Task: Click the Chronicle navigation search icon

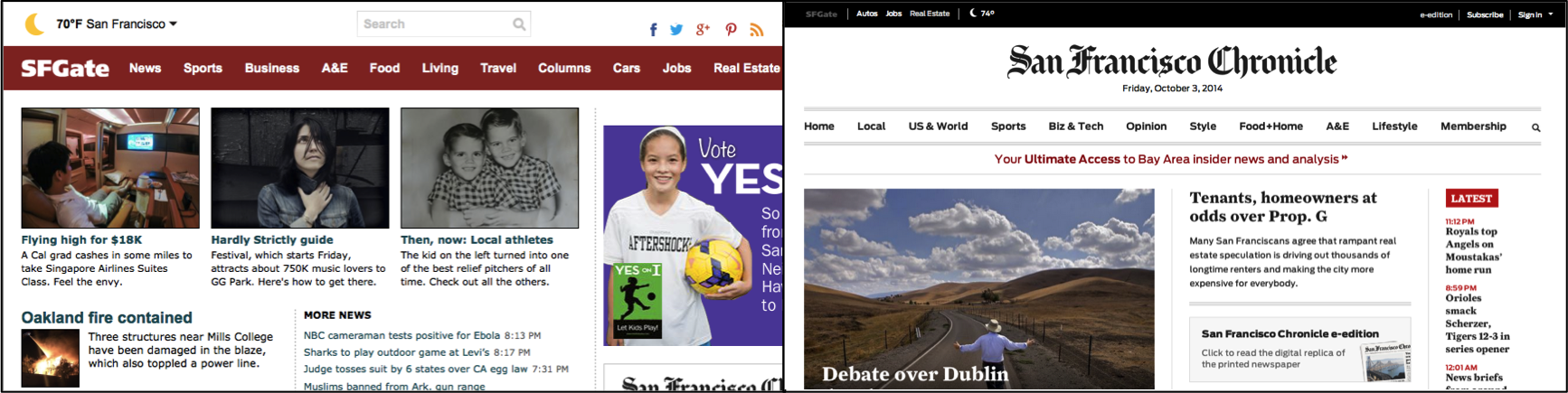Action: (1535, 127)
